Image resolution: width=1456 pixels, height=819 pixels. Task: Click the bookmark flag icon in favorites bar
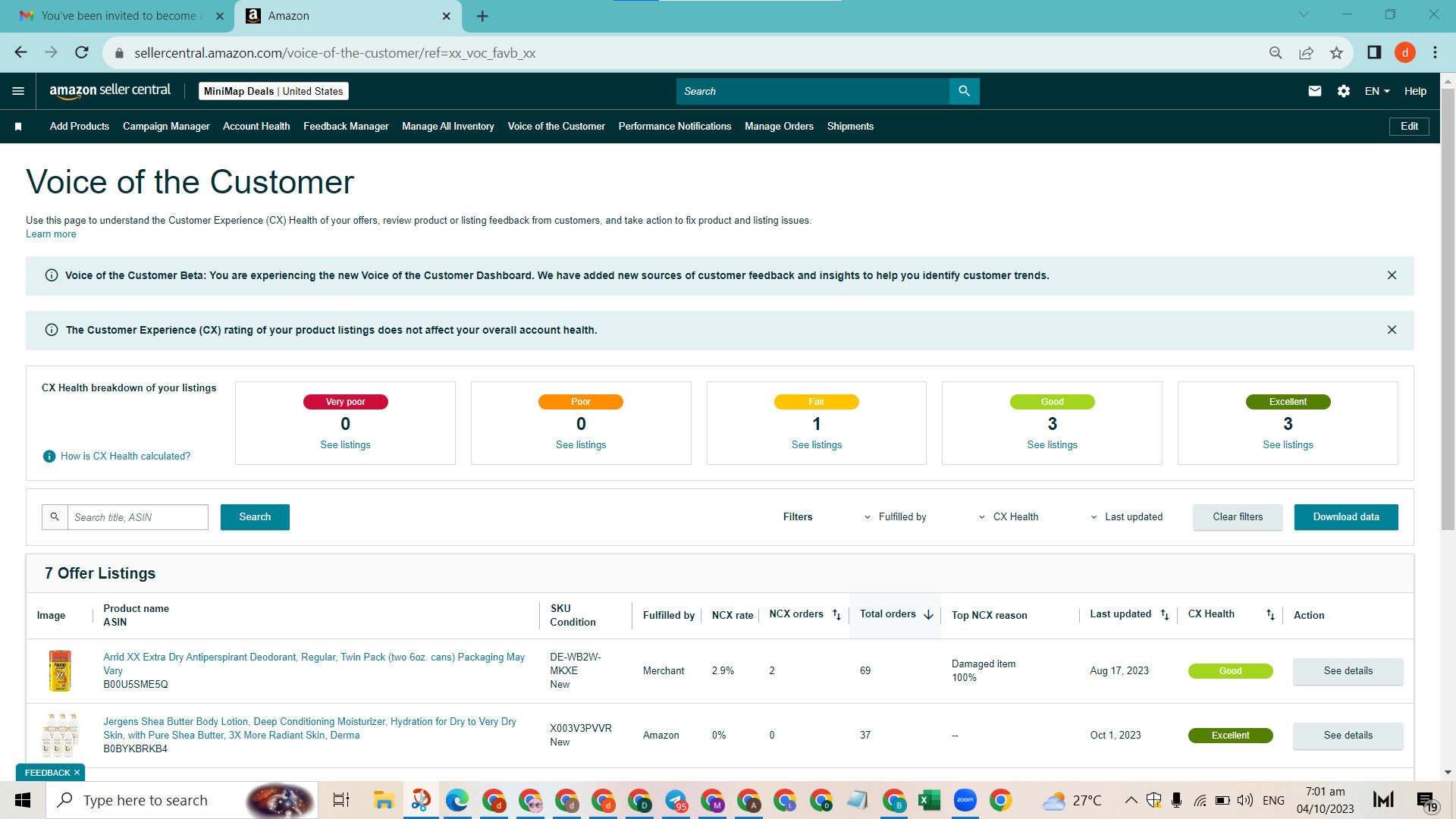(x=18, y=127)
